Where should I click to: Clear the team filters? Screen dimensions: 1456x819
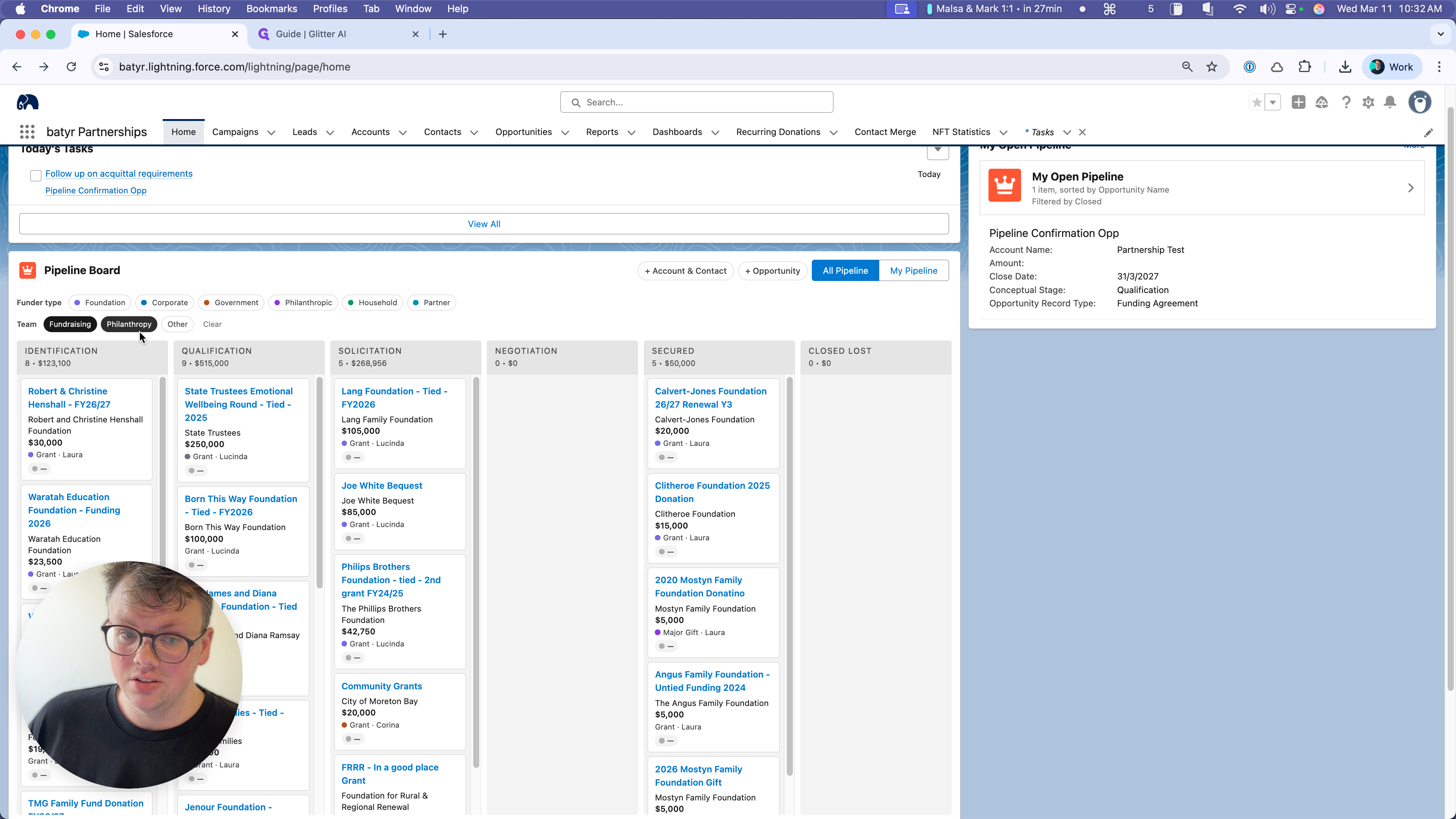coord(212,324)
